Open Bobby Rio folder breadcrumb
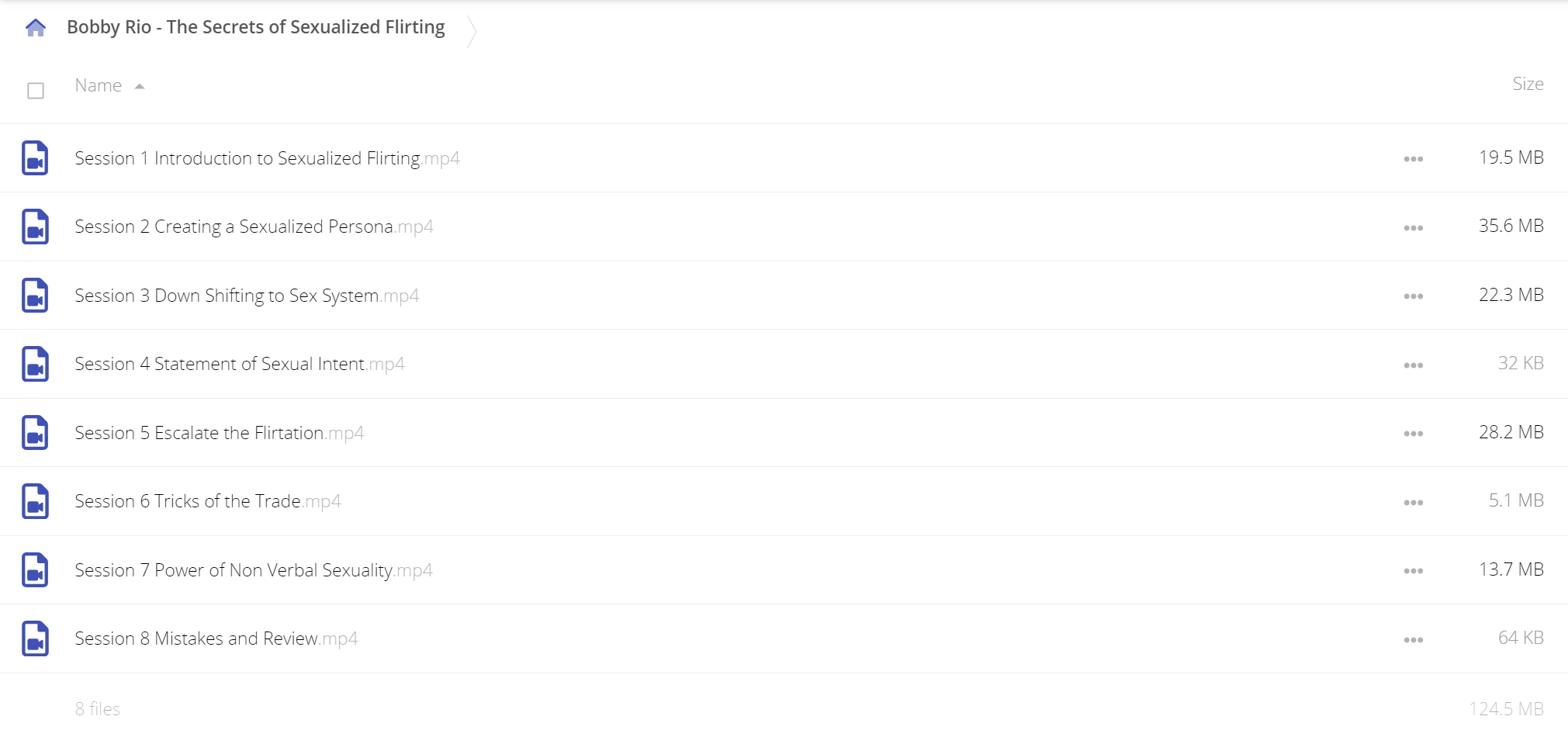This screenshot has height=737, width=1568. coord(255,27)
